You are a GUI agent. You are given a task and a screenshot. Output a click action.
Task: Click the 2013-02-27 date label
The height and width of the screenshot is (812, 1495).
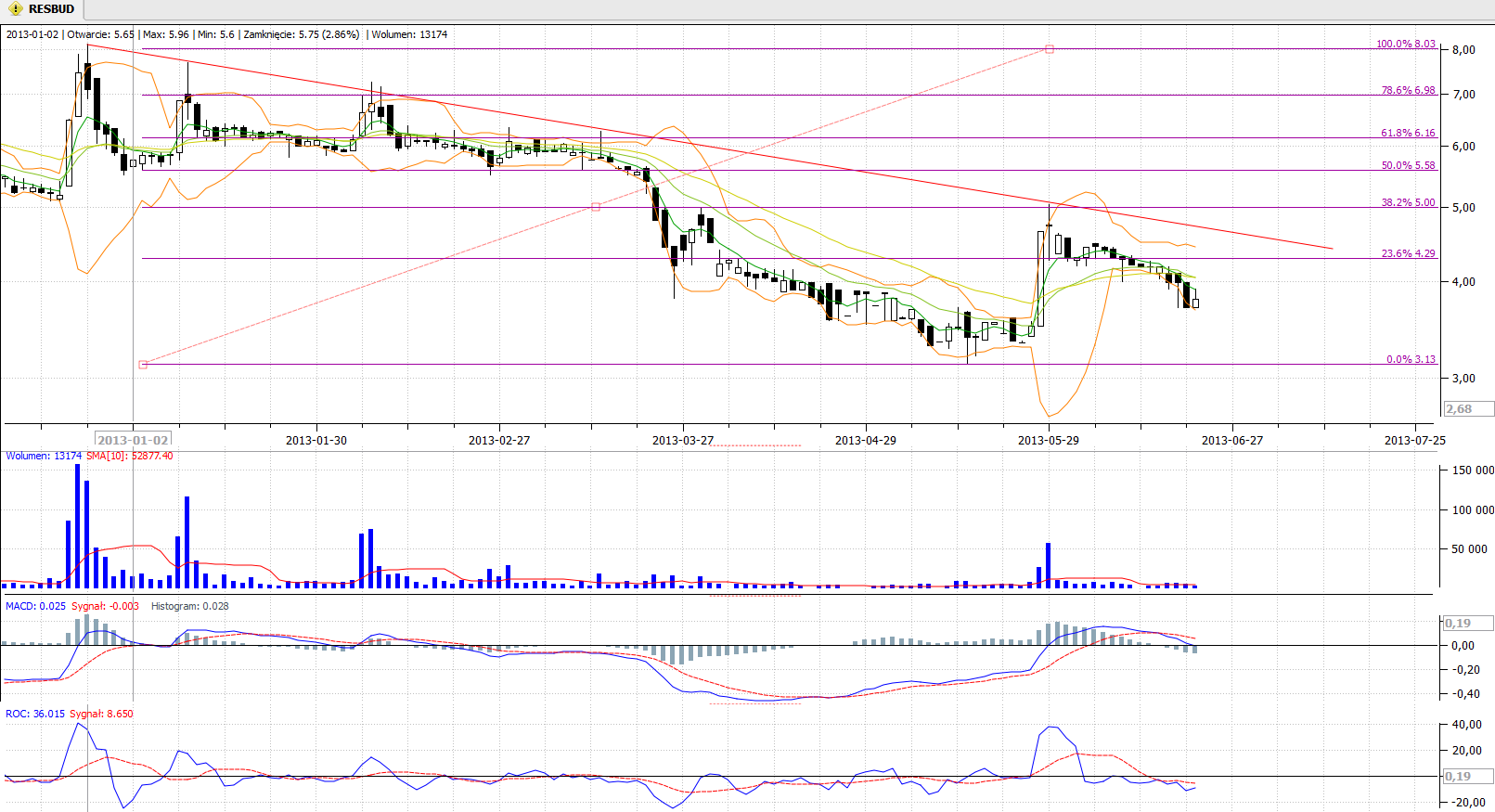click(x=499, y=440)
